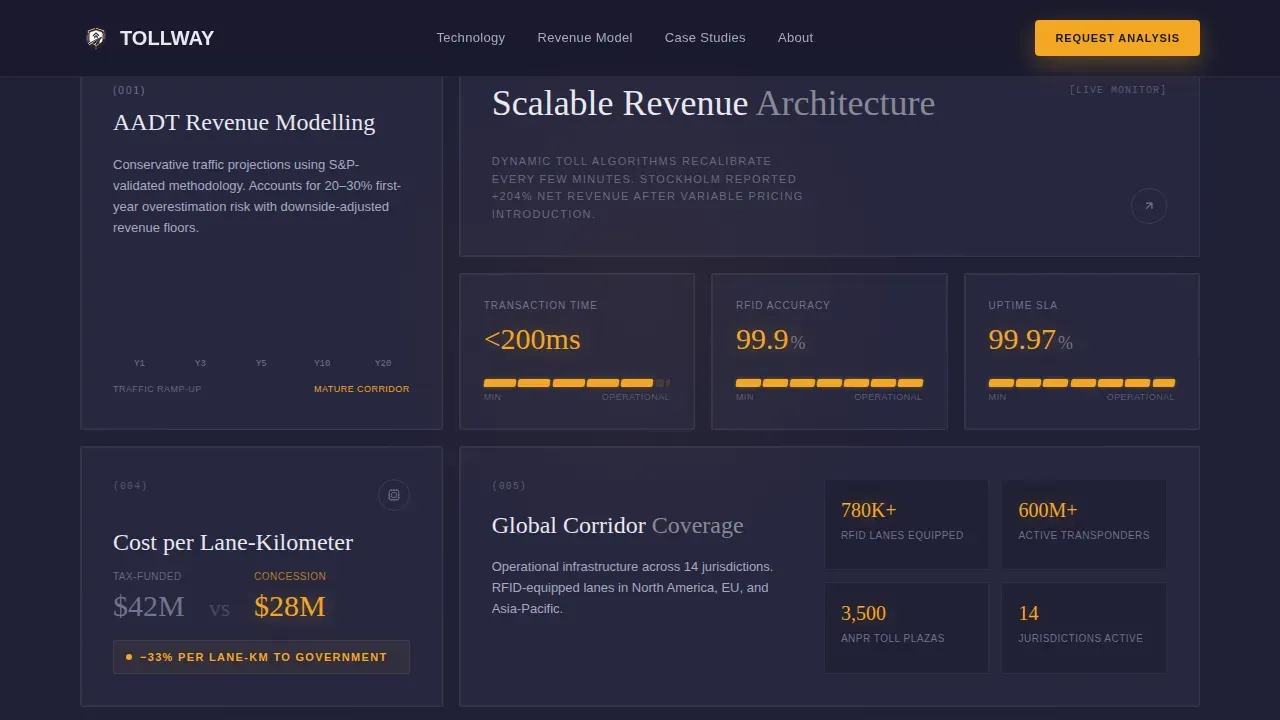The image size is (1280, 720).
Task: Click the conservative traffic projections paragraph
Action: tap(258, 196)
